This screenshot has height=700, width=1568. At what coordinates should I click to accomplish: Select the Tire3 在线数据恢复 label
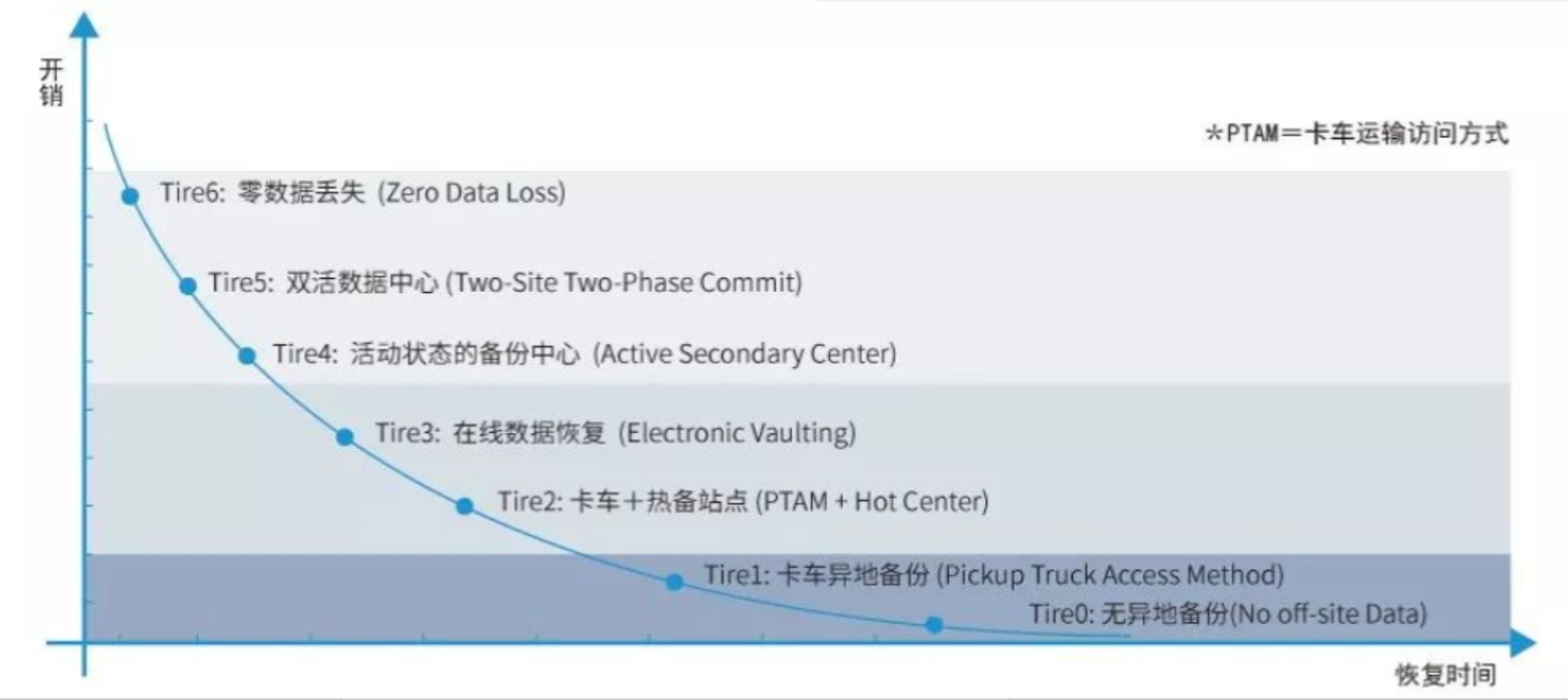point(615,433)
